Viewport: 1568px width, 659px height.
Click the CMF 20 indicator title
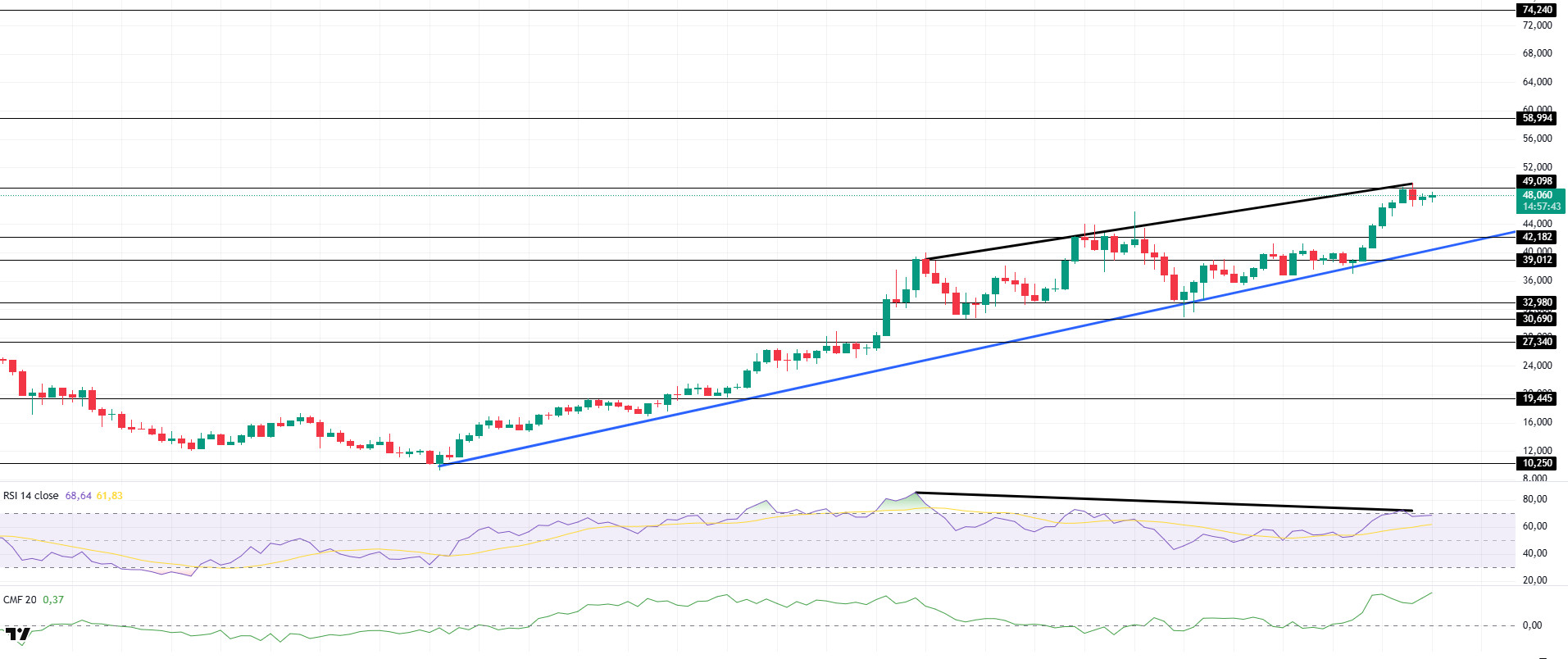pos(20,600)
